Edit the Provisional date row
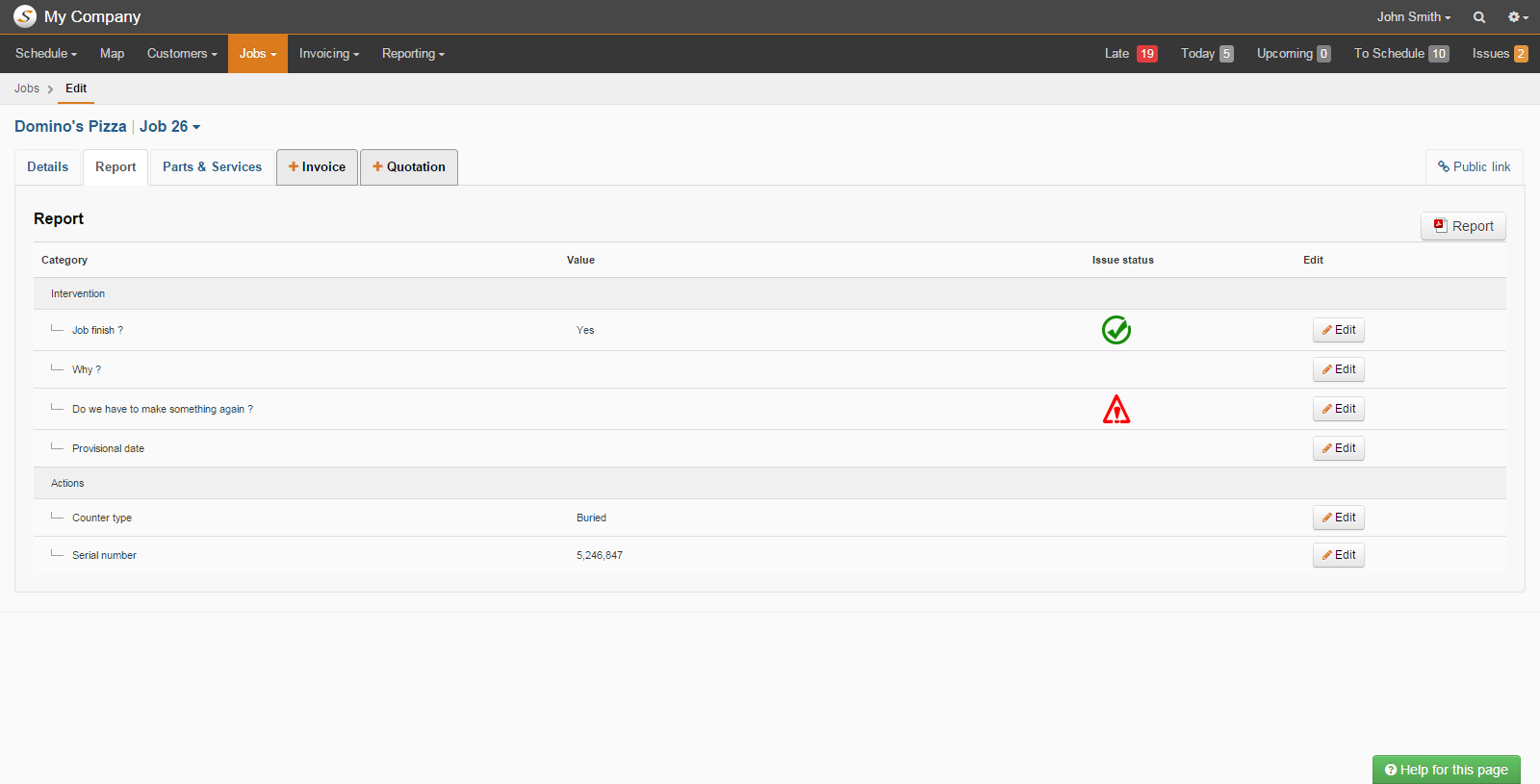Screen dimensions: 1540x784 click(x=1338, y=448)
